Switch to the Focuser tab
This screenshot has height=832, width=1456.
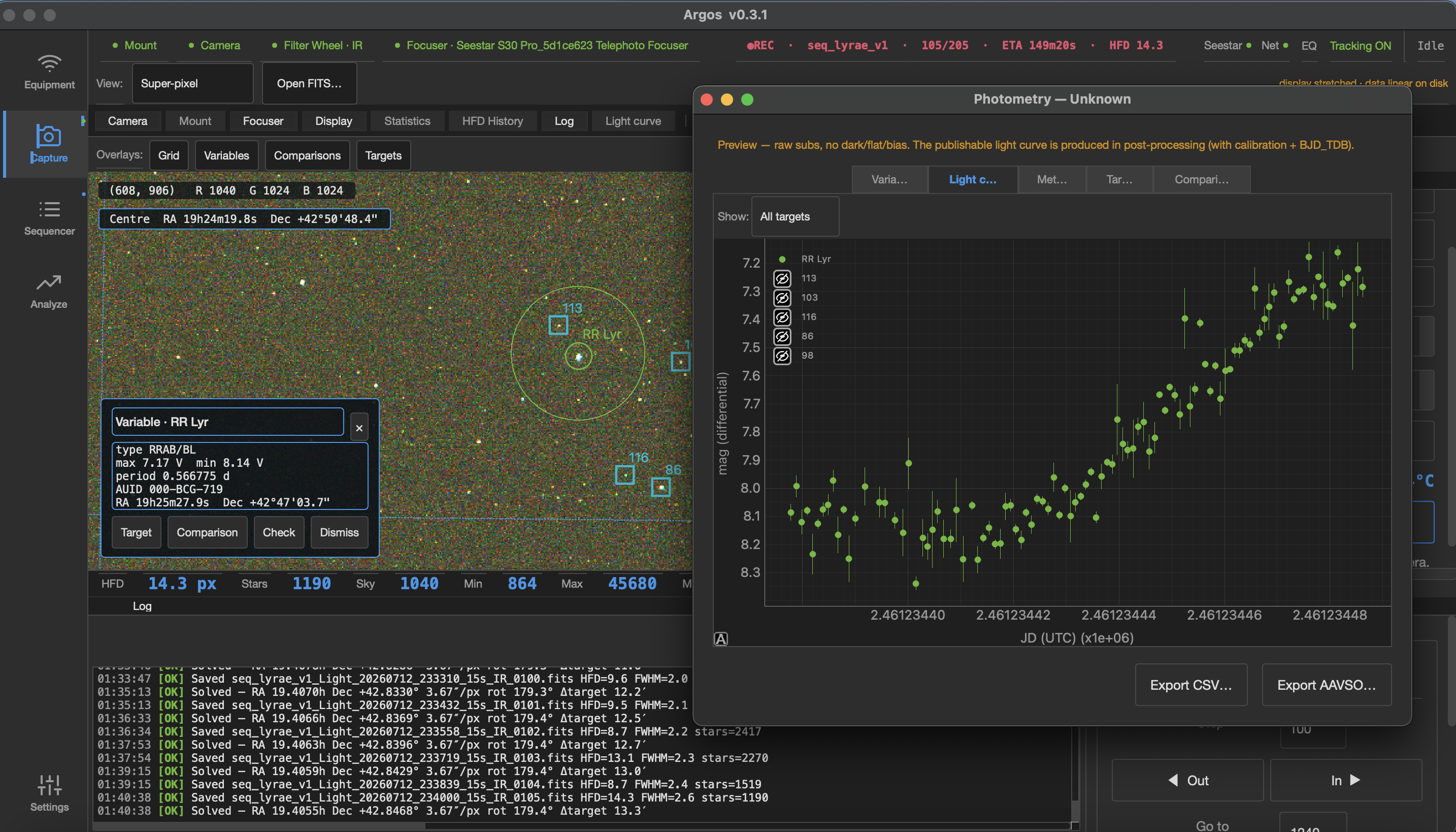coord(262,121)
